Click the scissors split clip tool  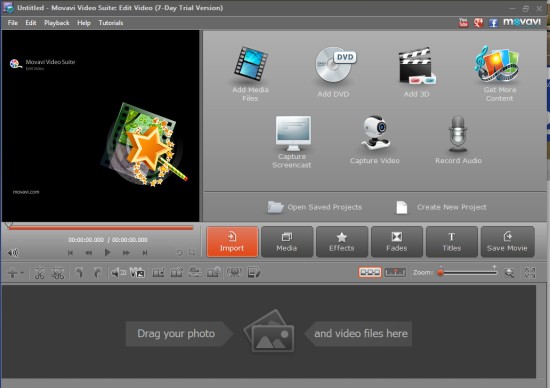(x=39, y=273)
